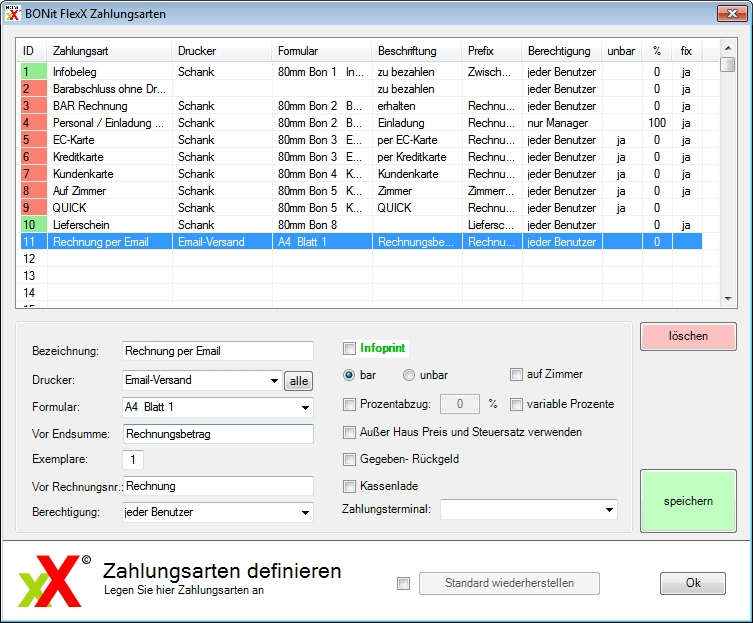Image resolution: width=753 pixels, height=623 pixels.
Task: Click the Prozentabzug value field
Action: coord(460,404)
